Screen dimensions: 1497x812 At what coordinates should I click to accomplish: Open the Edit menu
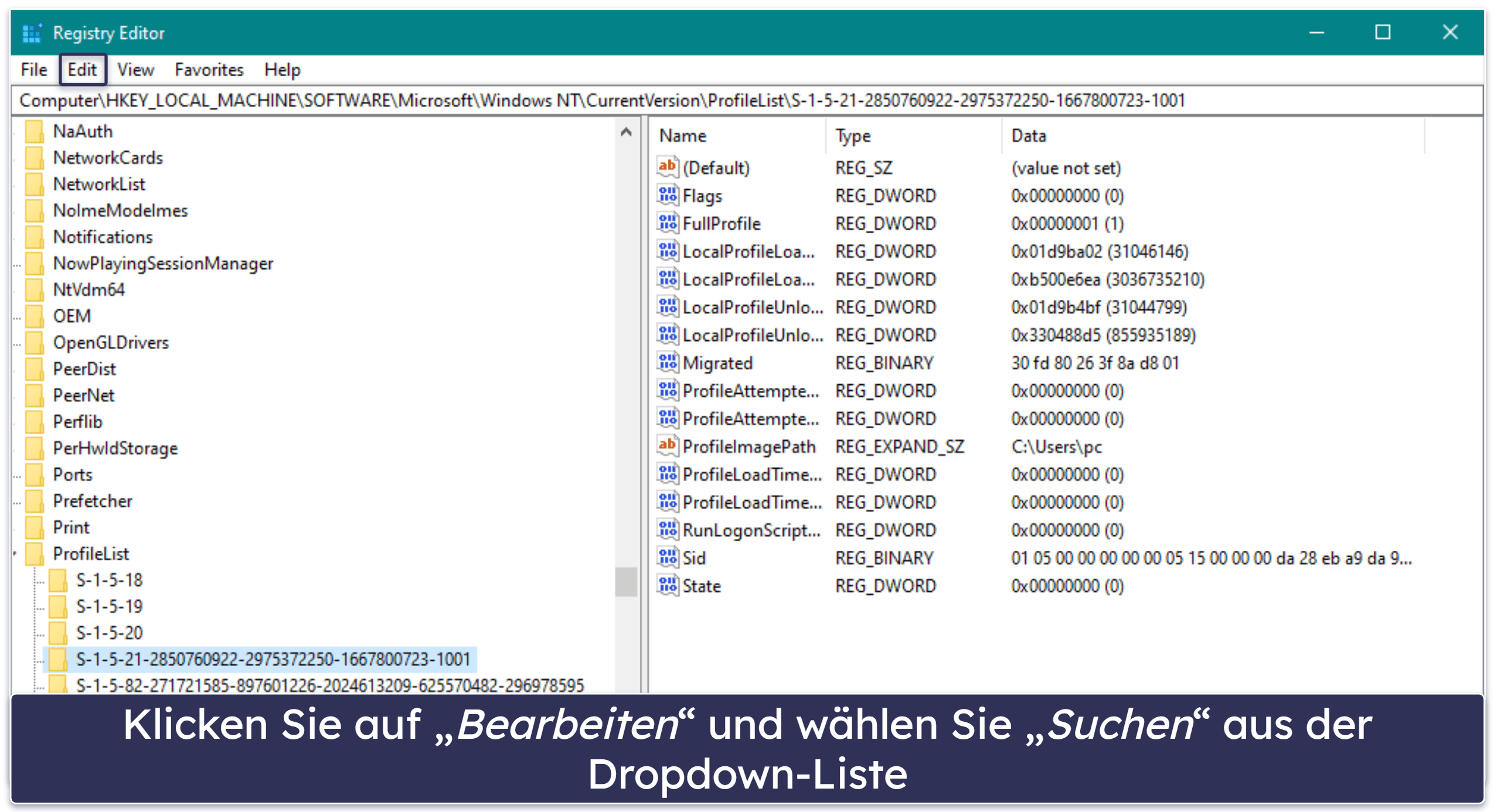tap(82, 70)
